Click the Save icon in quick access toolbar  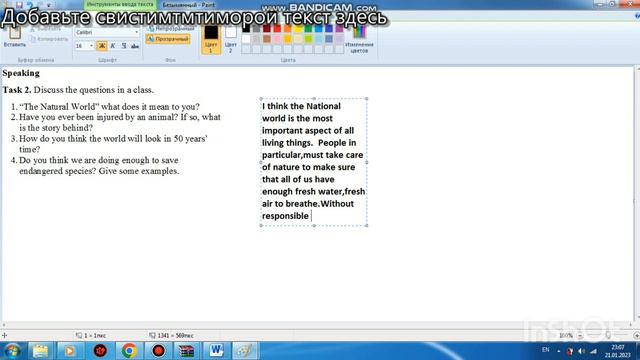pyautogui.click(x=19, y=5)
